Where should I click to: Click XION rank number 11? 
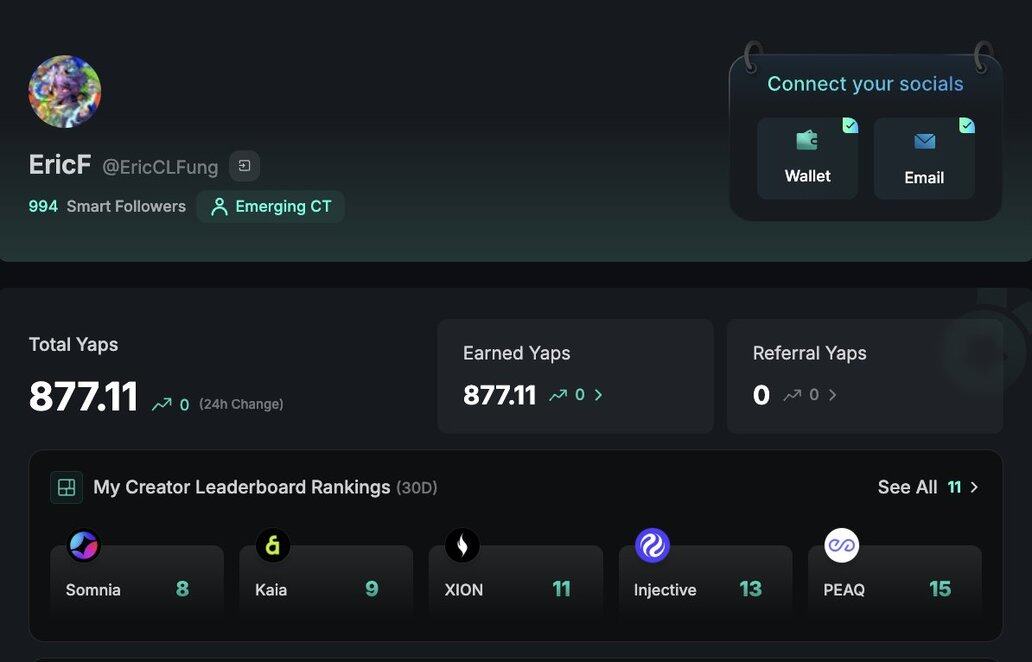[x=561, y=589]
